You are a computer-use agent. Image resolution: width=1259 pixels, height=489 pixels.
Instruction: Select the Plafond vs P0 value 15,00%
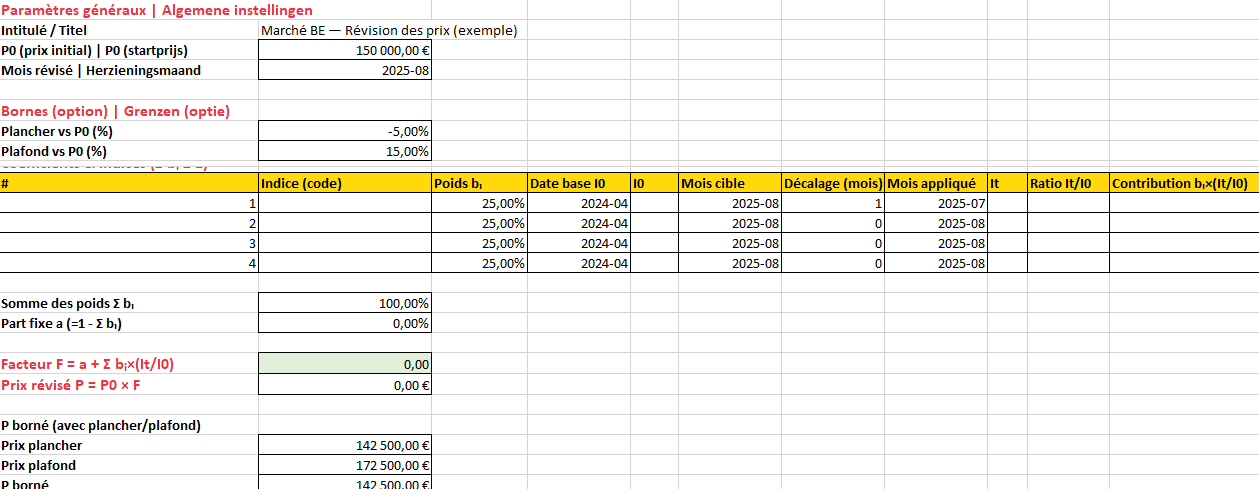point(345,151)
